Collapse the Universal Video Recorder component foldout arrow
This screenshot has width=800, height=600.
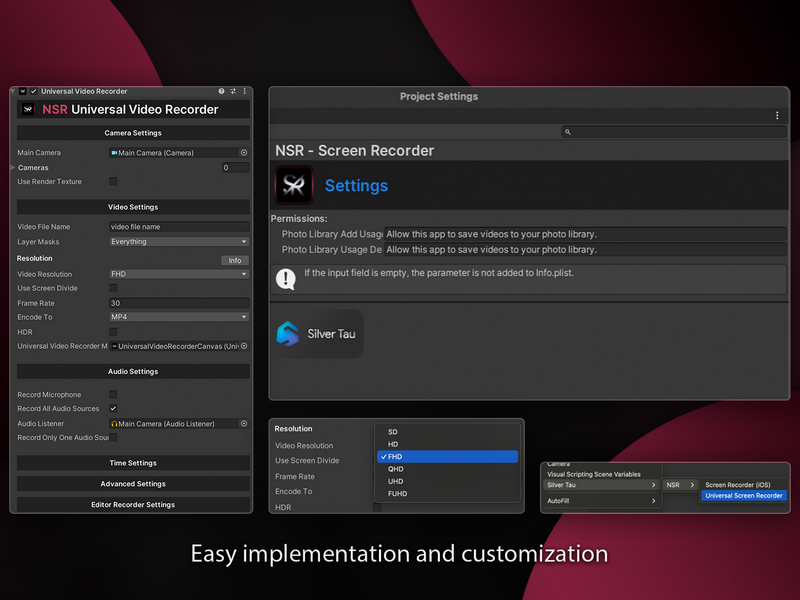pyautogui.click(x=13, y=91)
